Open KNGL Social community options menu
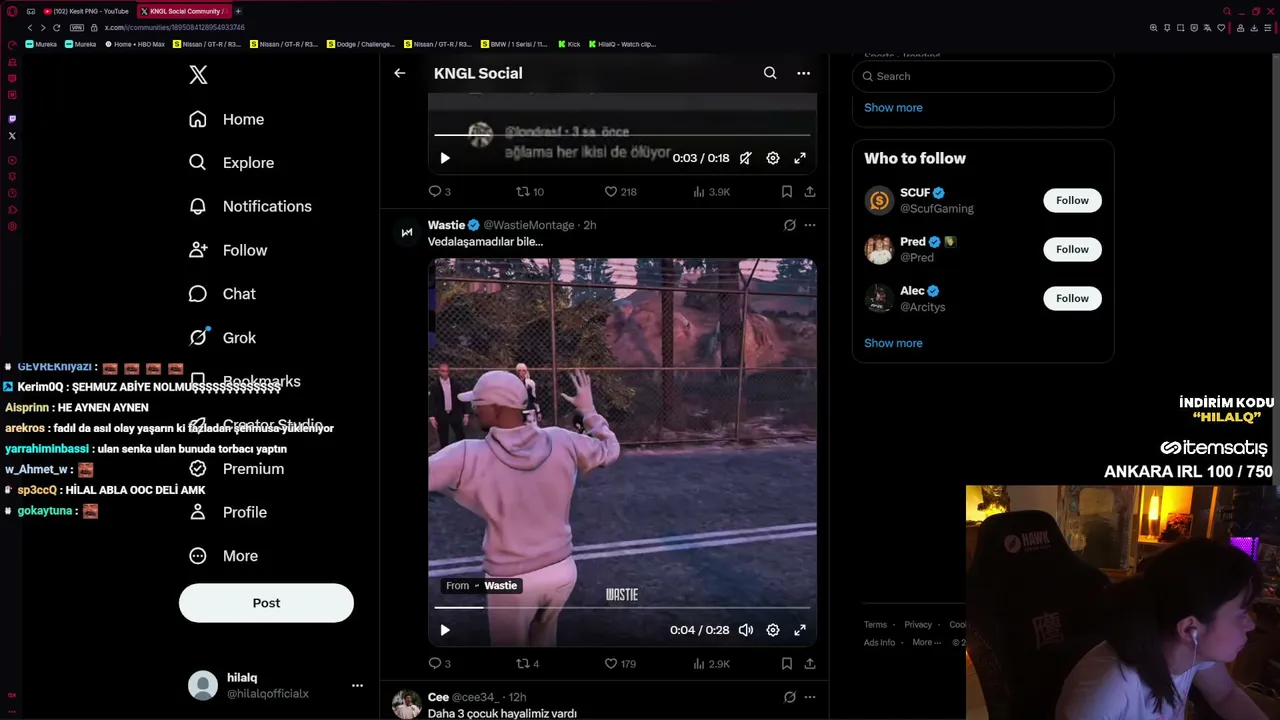The width and height of the screenshot is (1280, 720). [x=803, y=73]
